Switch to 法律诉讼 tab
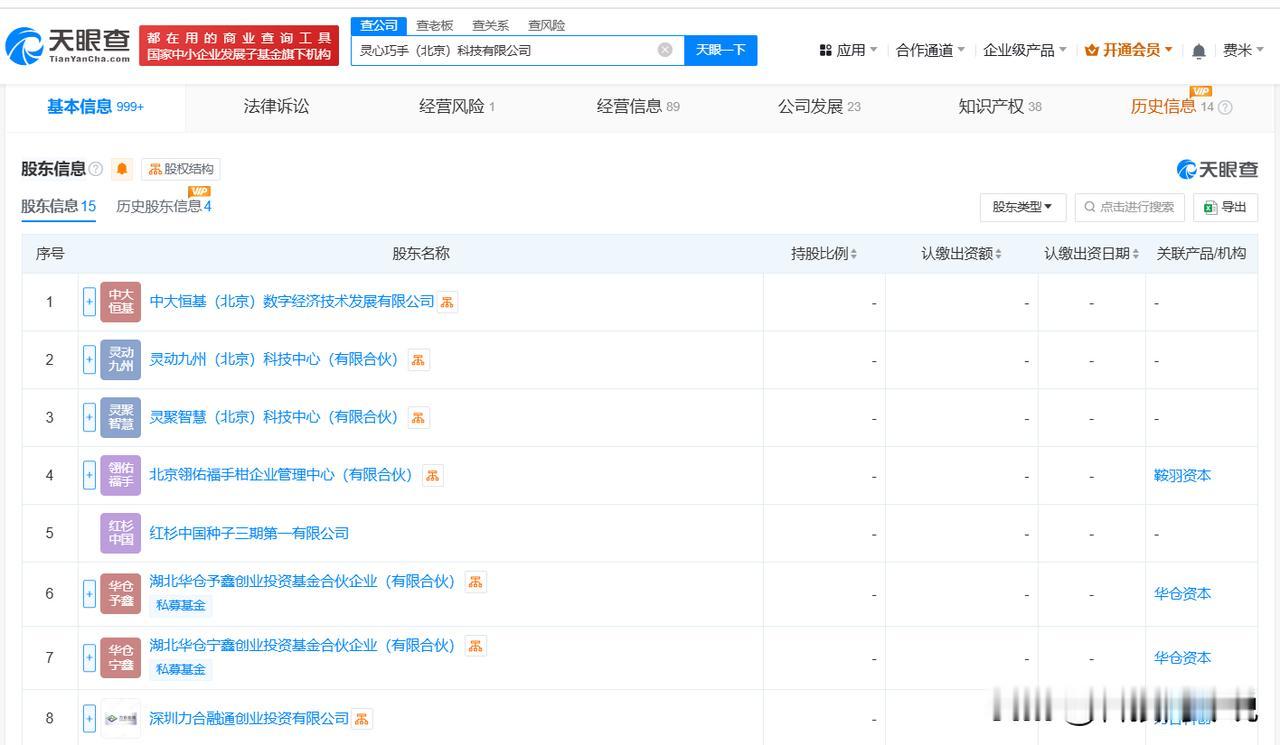The height and width of the screenshot is (745, 1280). (x=276, y=107)
